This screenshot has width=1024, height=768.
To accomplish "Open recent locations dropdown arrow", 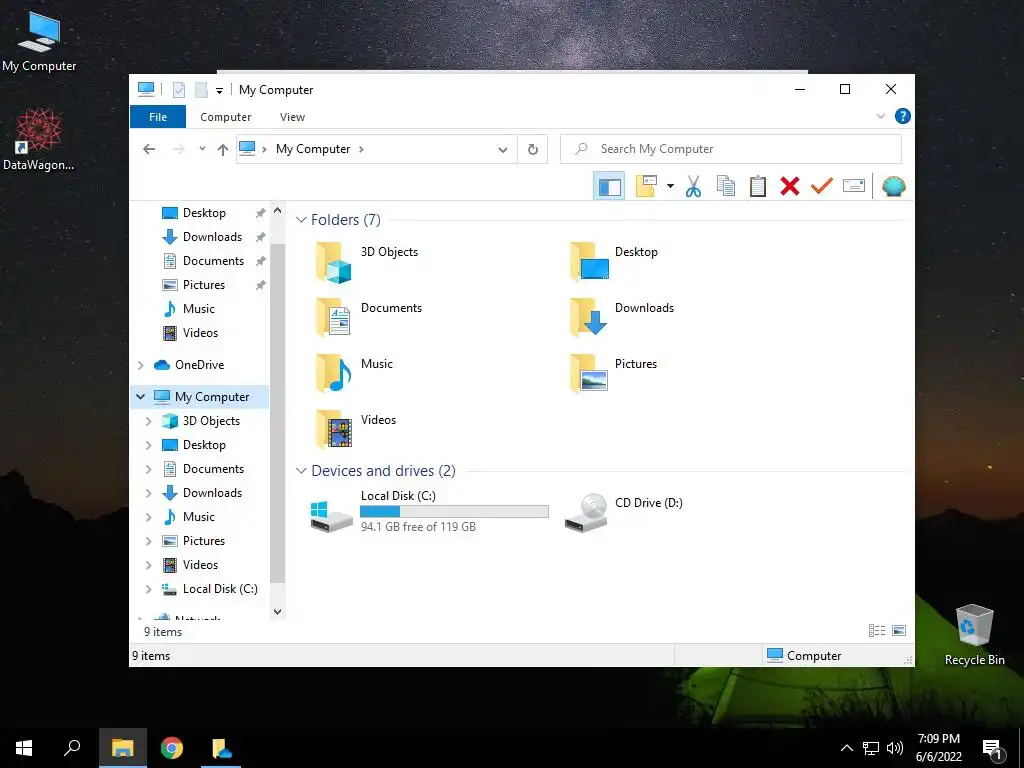I will point(202,149).
